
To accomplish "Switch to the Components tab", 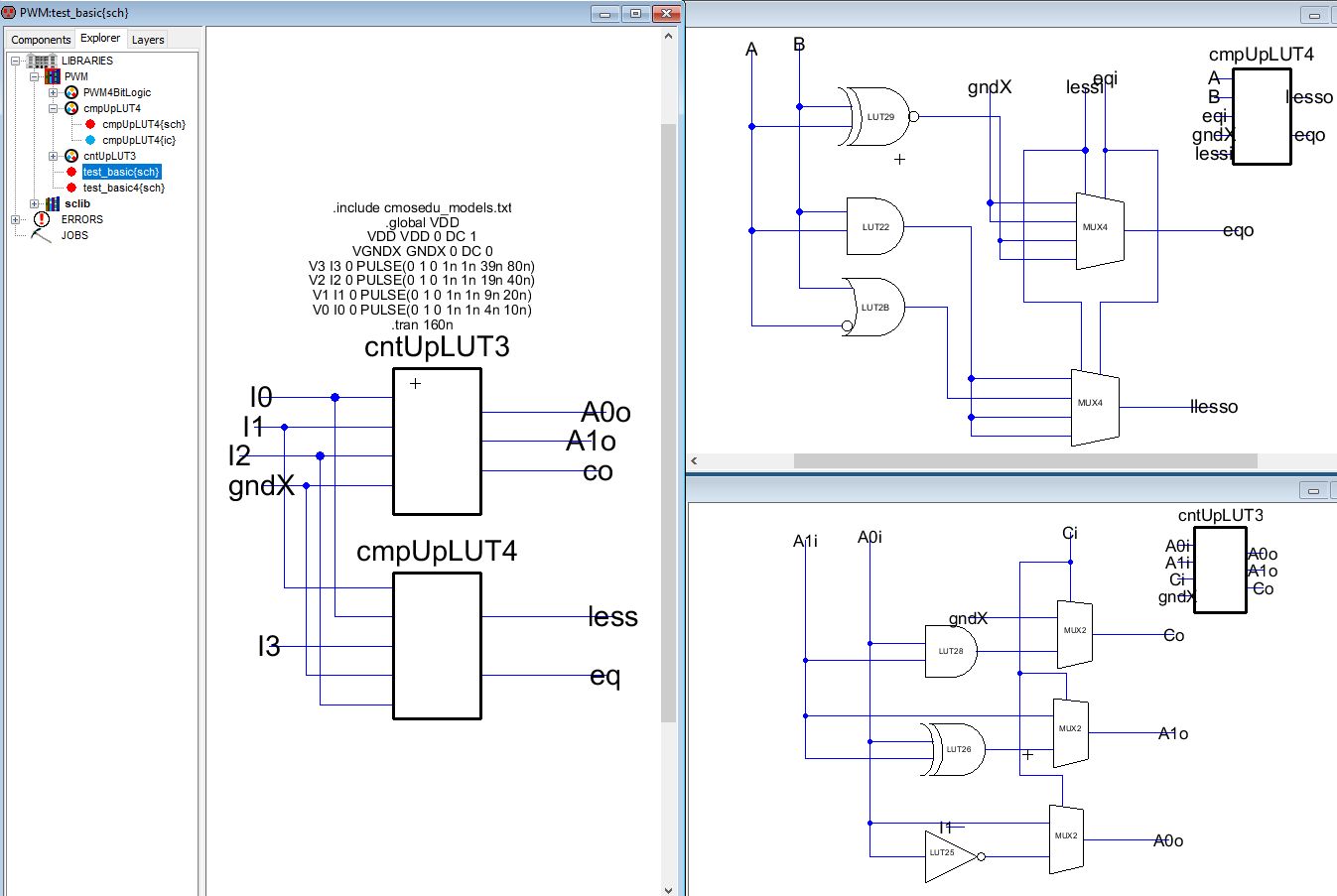I will click(x=41, y=40).
